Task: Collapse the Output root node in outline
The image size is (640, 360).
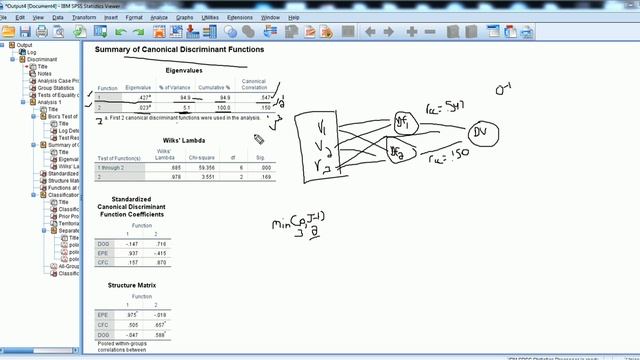Action: 2,45
